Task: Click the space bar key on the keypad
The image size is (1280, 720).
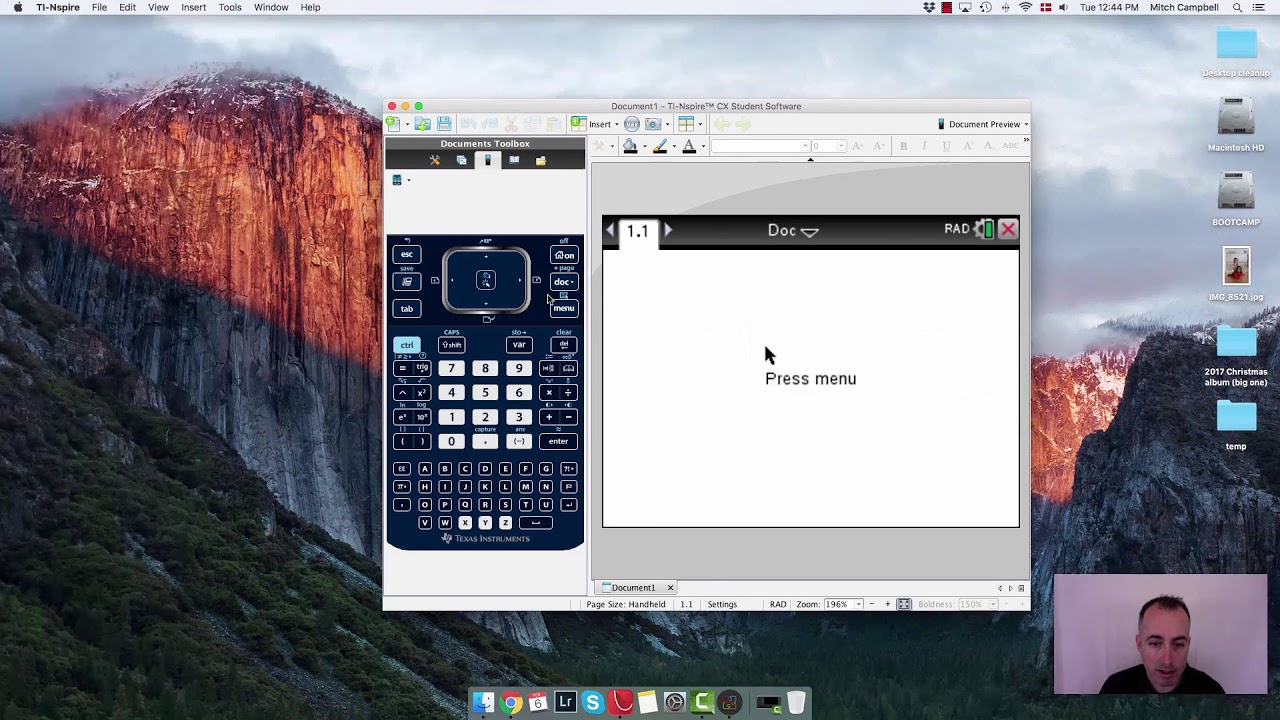Action: (x=536, y=523)
